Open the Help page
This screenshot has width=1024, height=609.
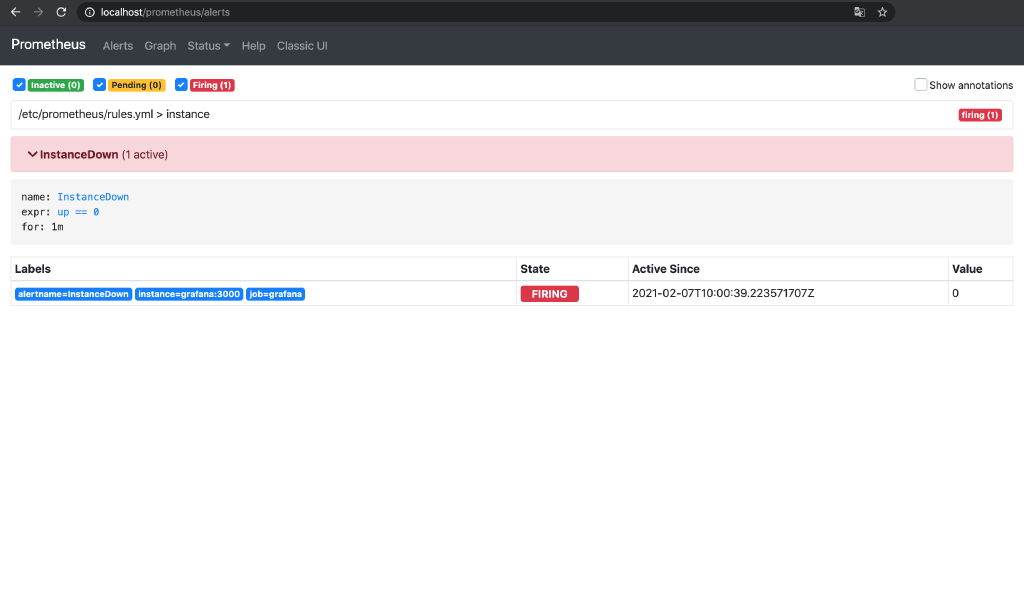point(253,45)
